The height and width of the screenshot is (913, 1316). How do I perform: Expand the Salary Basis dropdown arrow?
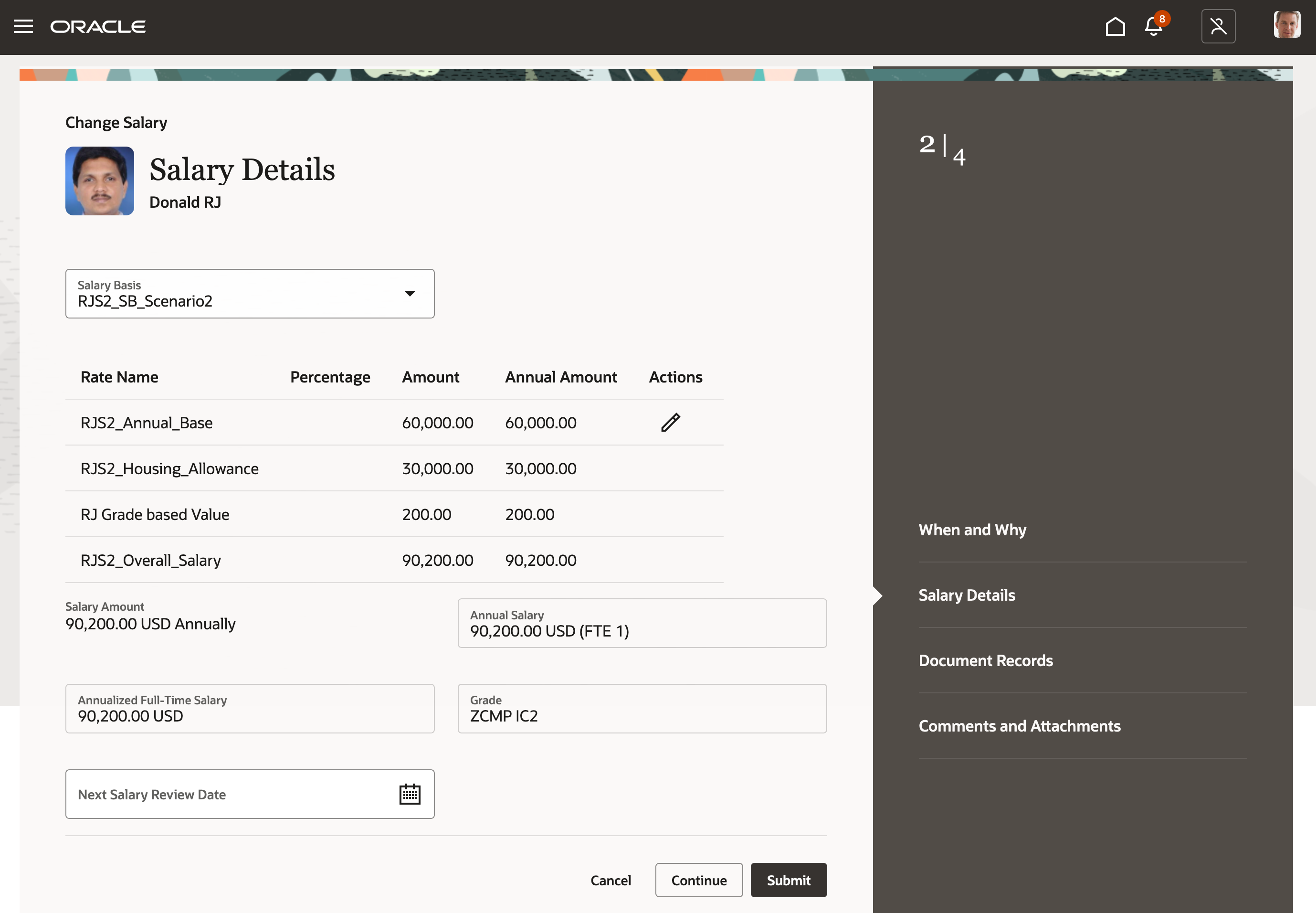pyautogui.click(x=410, y=294)
